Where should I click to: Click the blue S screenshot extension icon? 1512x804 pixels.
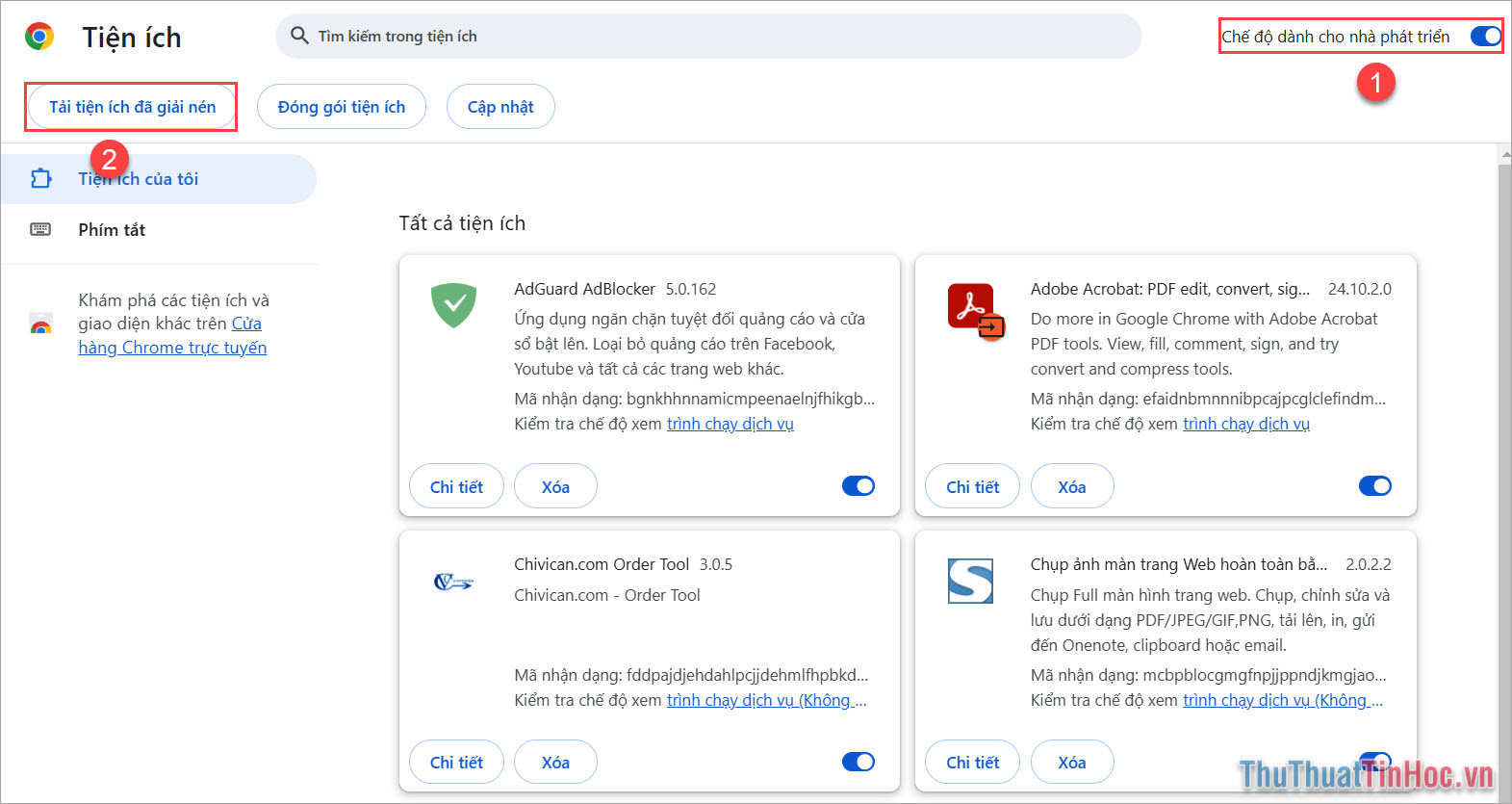pyautogui.click(x=970, y=582)
